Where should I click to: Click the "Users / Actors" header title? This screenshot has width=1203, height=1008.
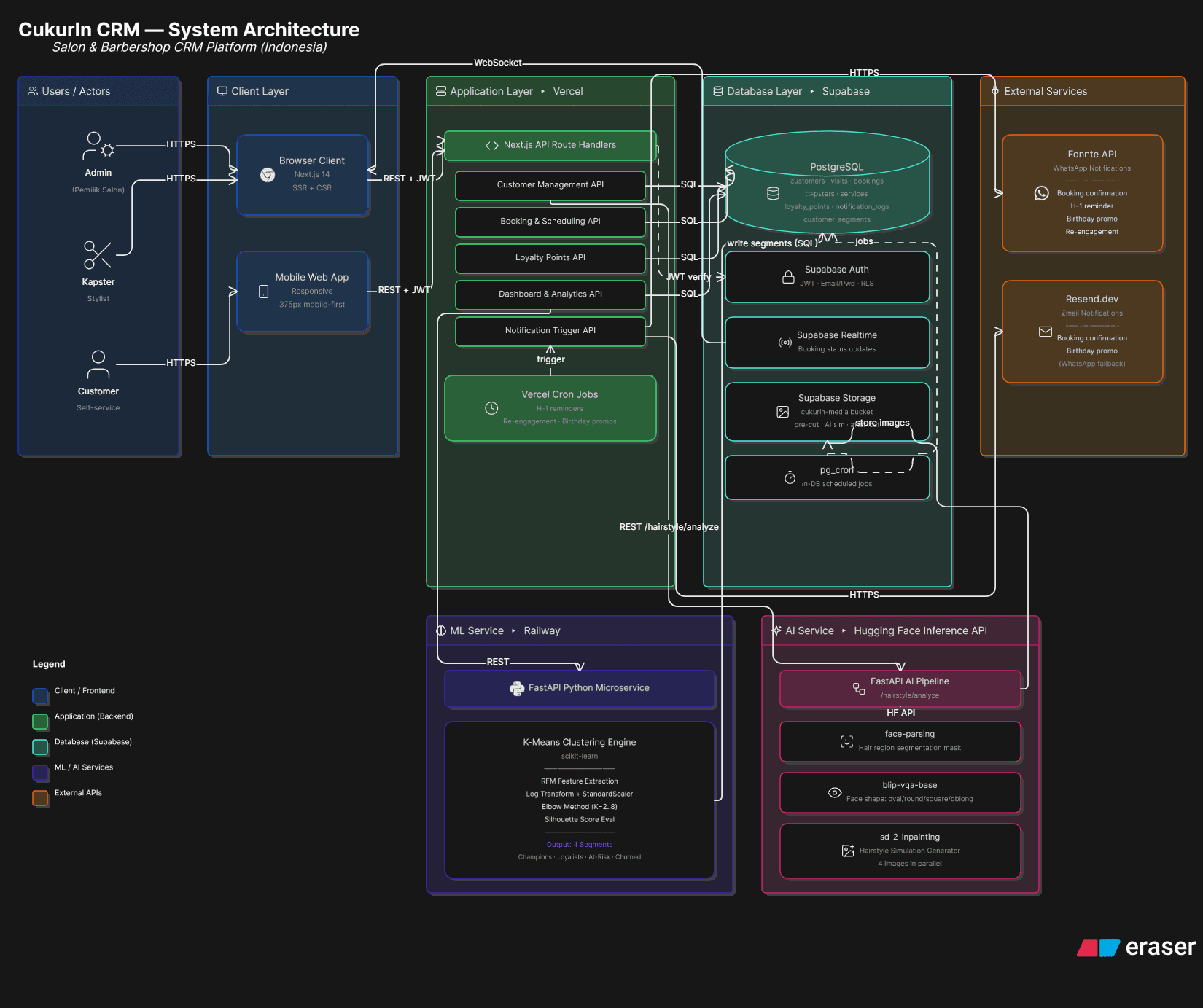coord(76,91)
